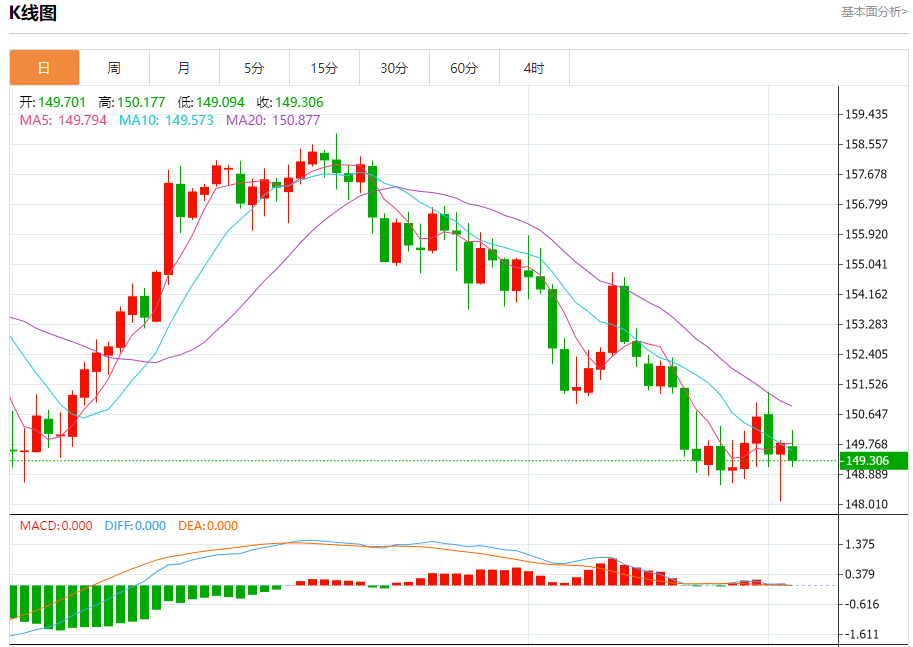This screenshot has height=647, width=913.
Task: Click the 155.041 price axis label
Action: pos(866,264)
